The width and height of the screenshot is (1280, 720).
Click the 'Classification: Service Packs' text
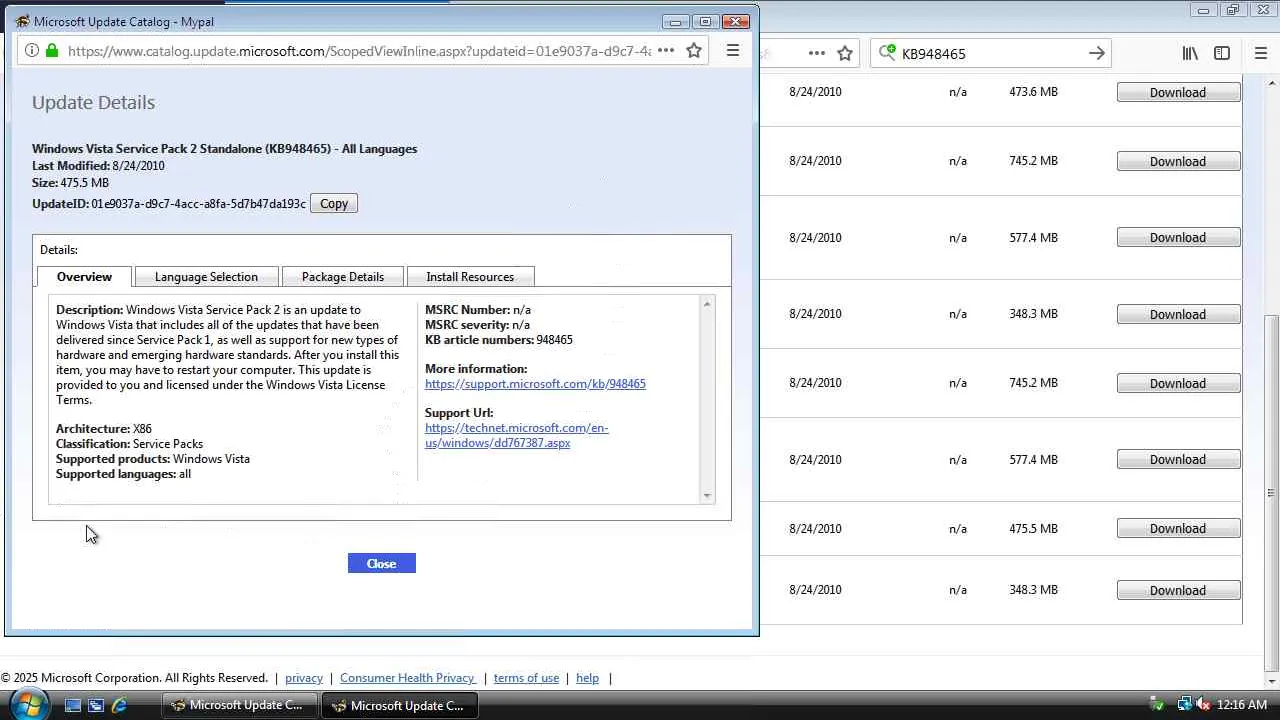(x=130, y=444)
